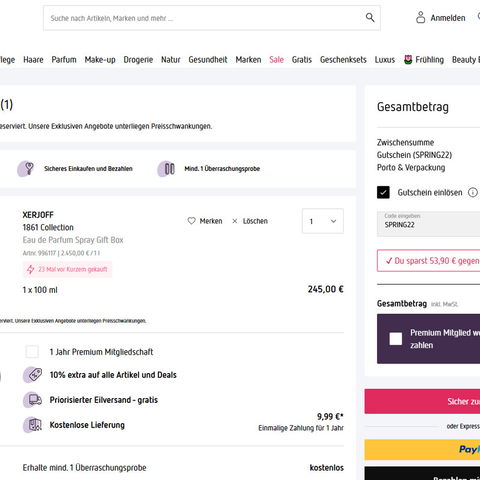The image size is (480, 480).
Task: Click the lightning icon in recently bought badge
Action: point(30,269)
